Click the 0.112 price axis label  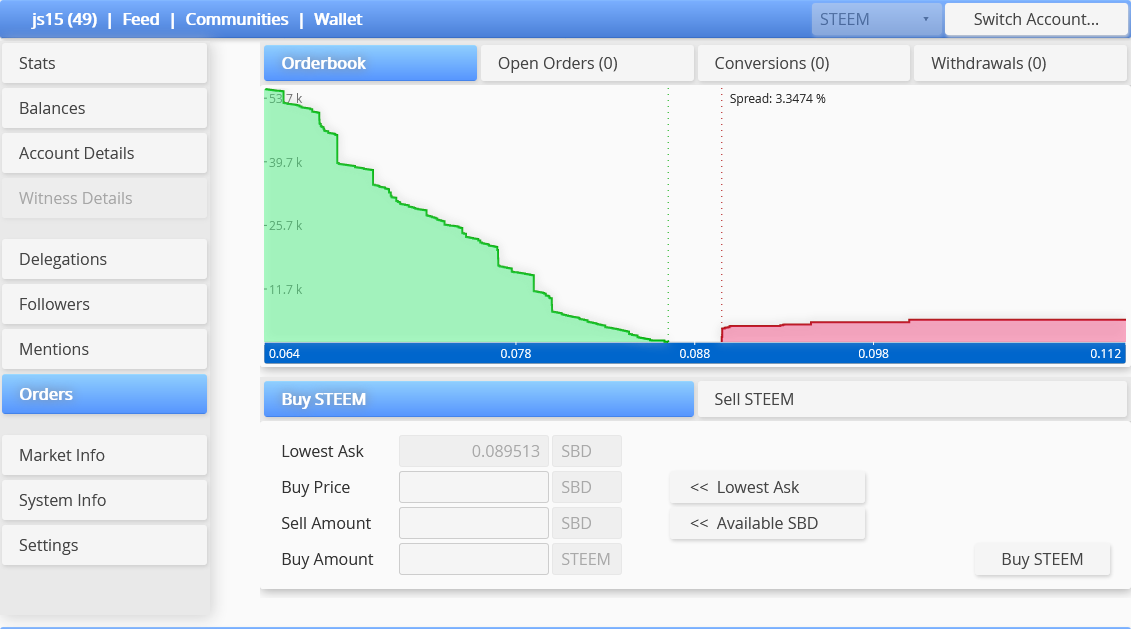pyautogui.click(x=1106, y=353)
